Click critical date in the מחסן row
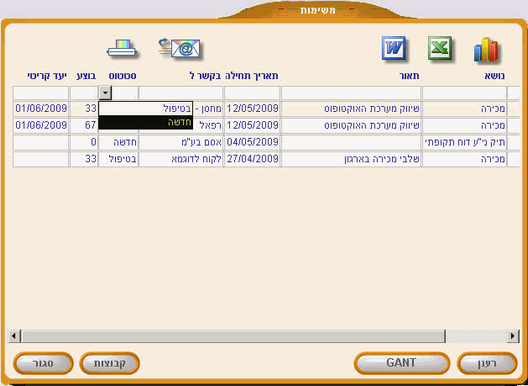 (41, 108)
